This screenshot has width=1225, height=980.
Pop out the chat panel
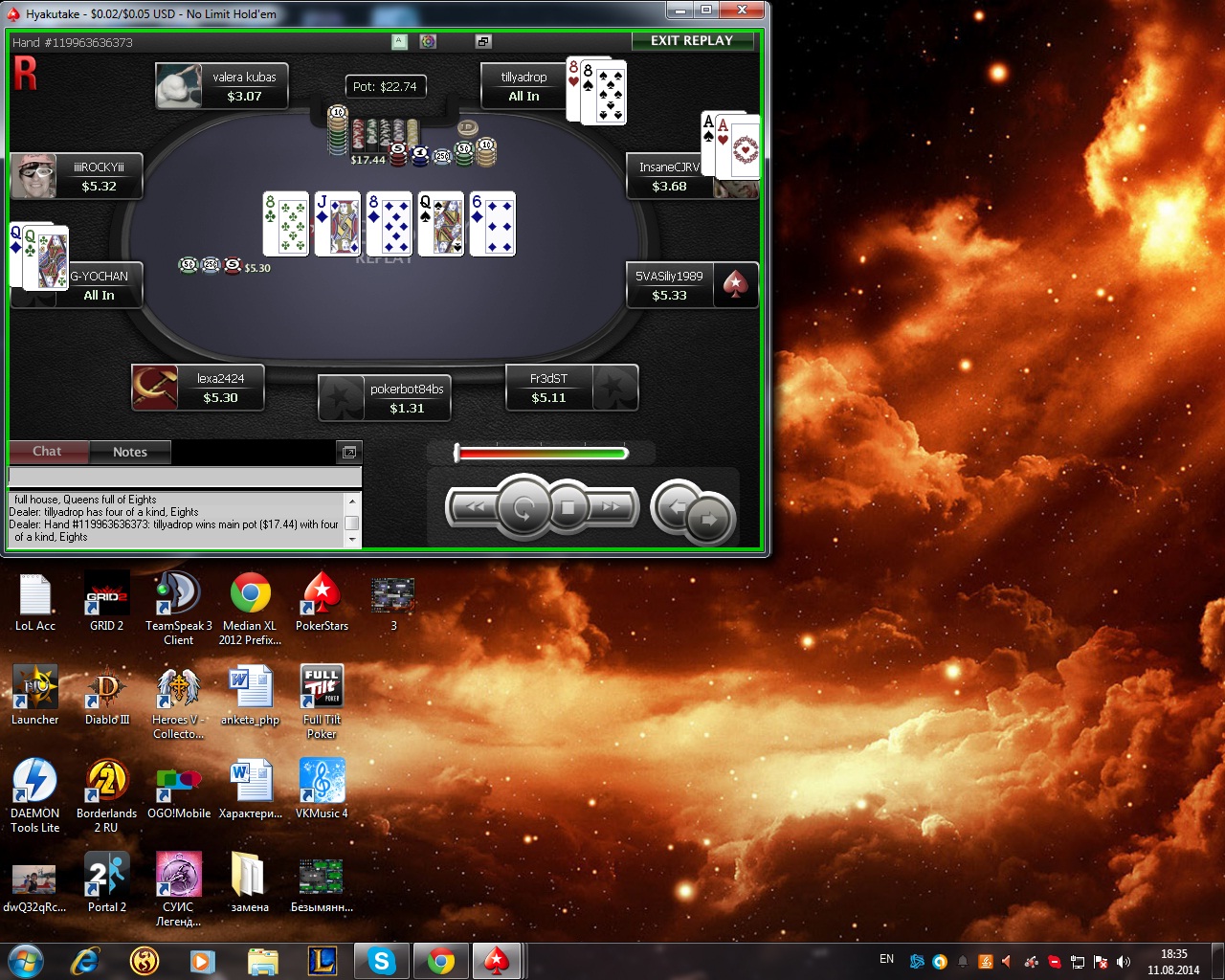pos(349,452)
